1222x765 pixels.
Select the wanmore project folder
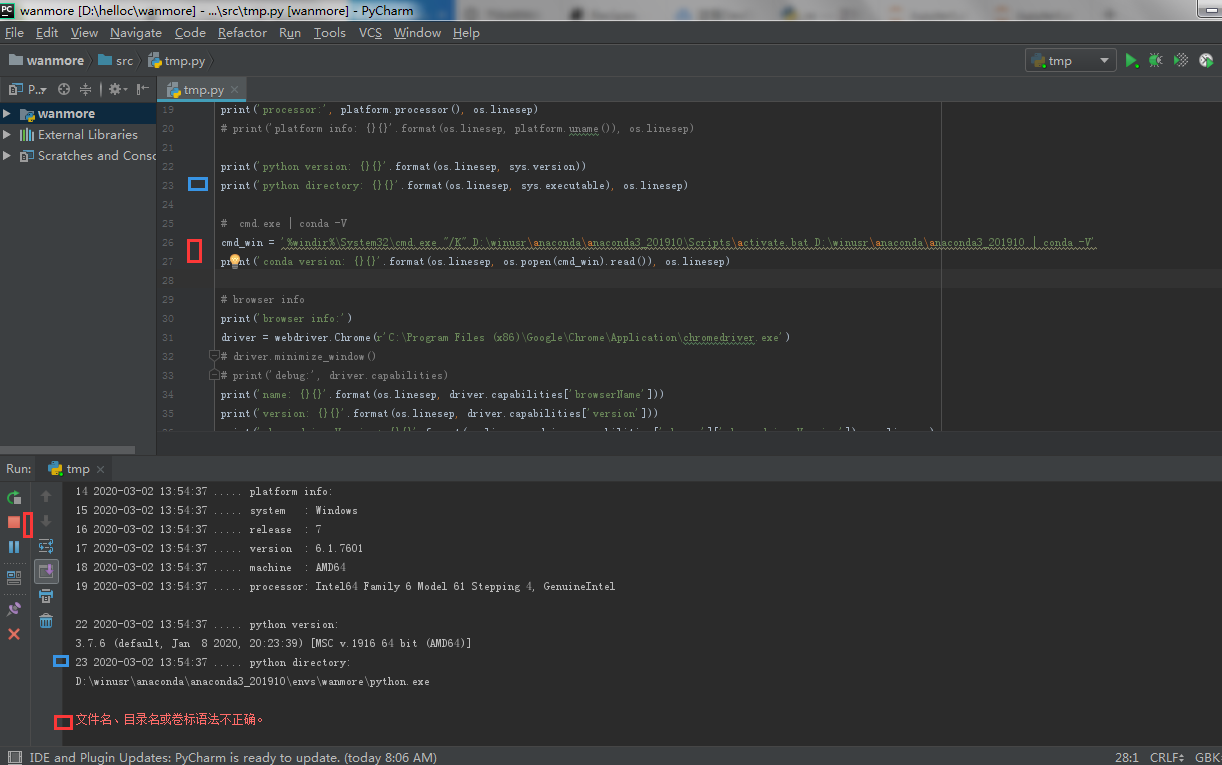[x=66, y=113]
